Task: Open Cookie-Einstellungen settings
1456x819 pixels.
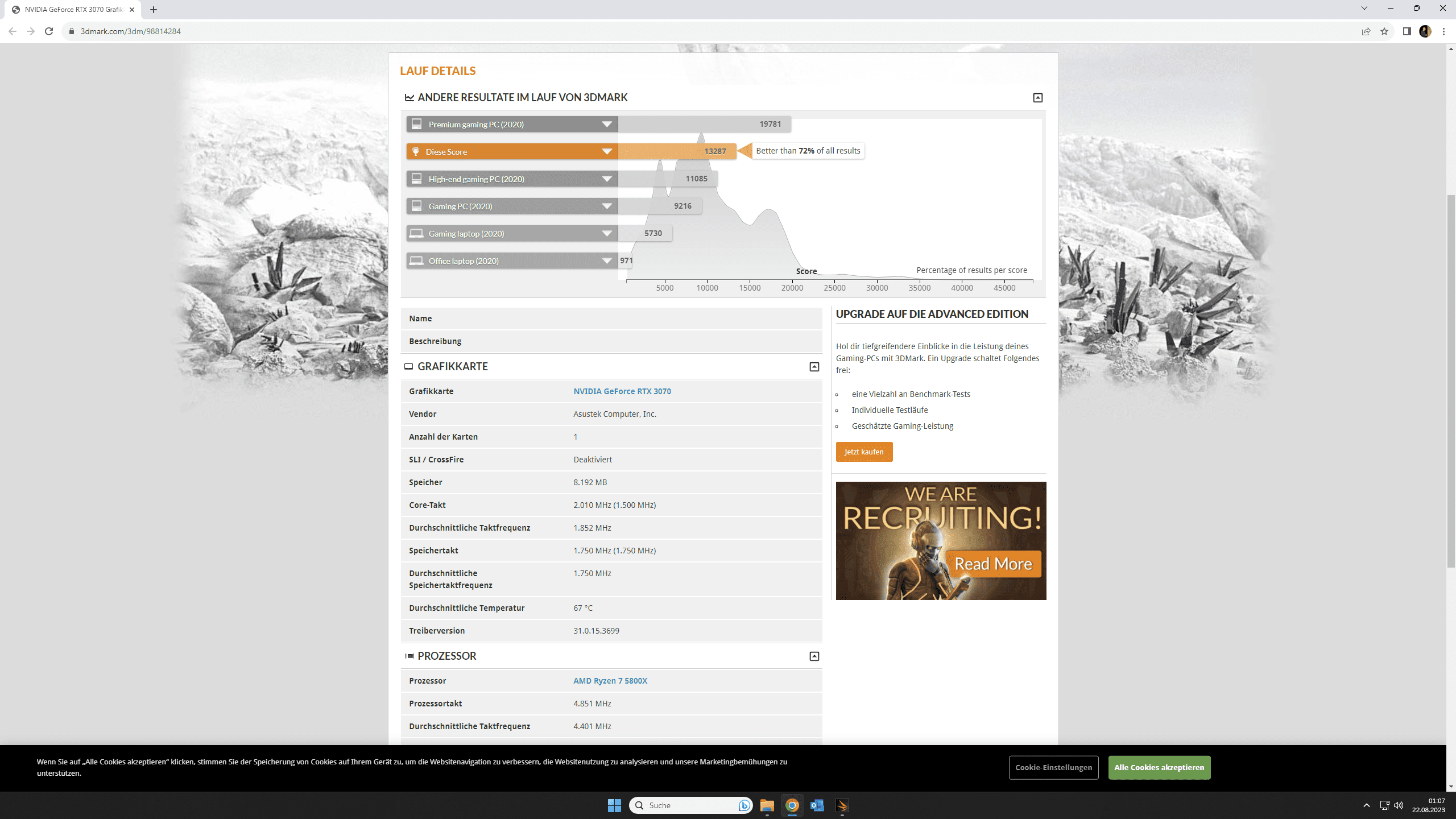Action: [1053, 767]
